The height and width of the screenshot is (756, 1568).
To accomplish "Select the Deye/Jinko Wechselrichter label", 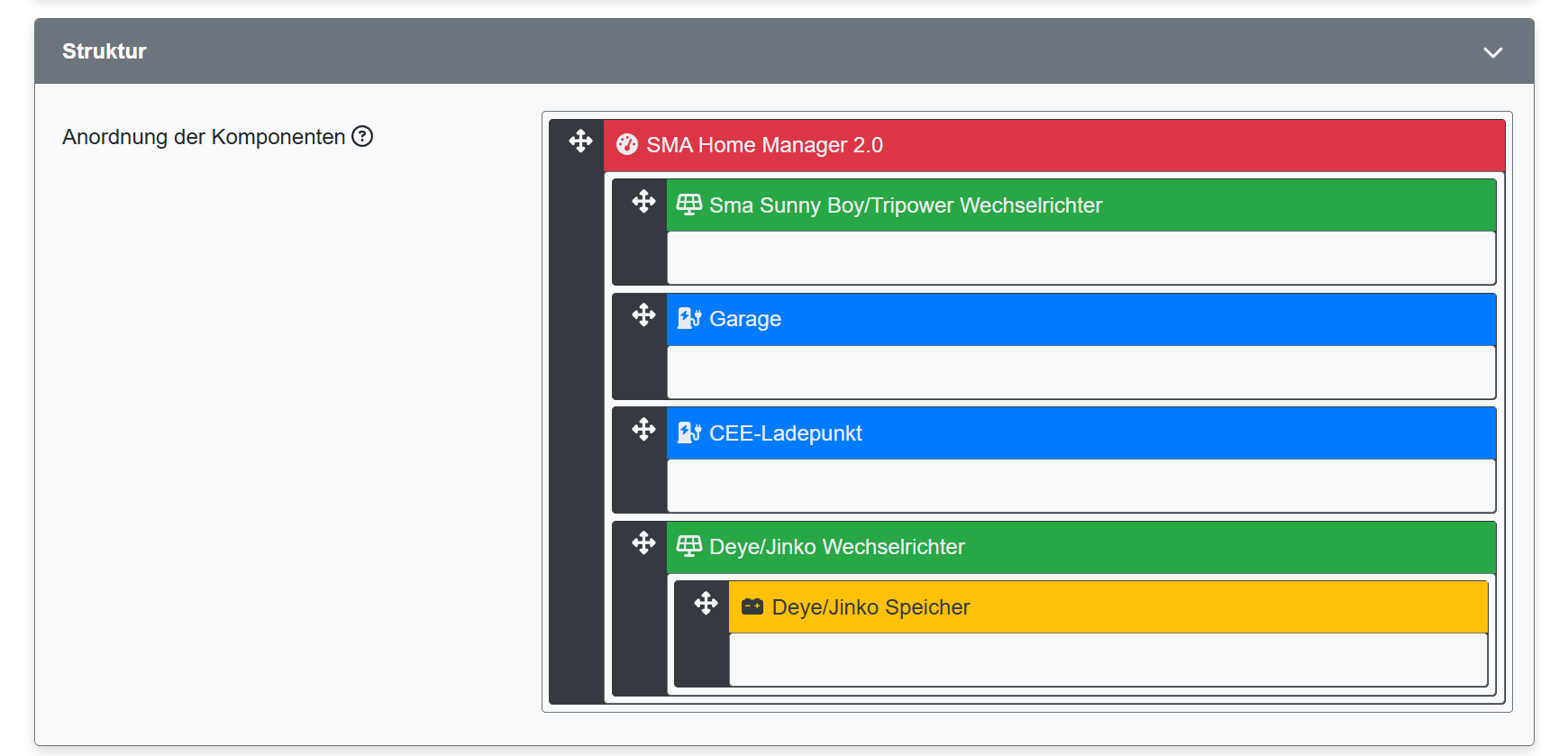I will point(837,547).
